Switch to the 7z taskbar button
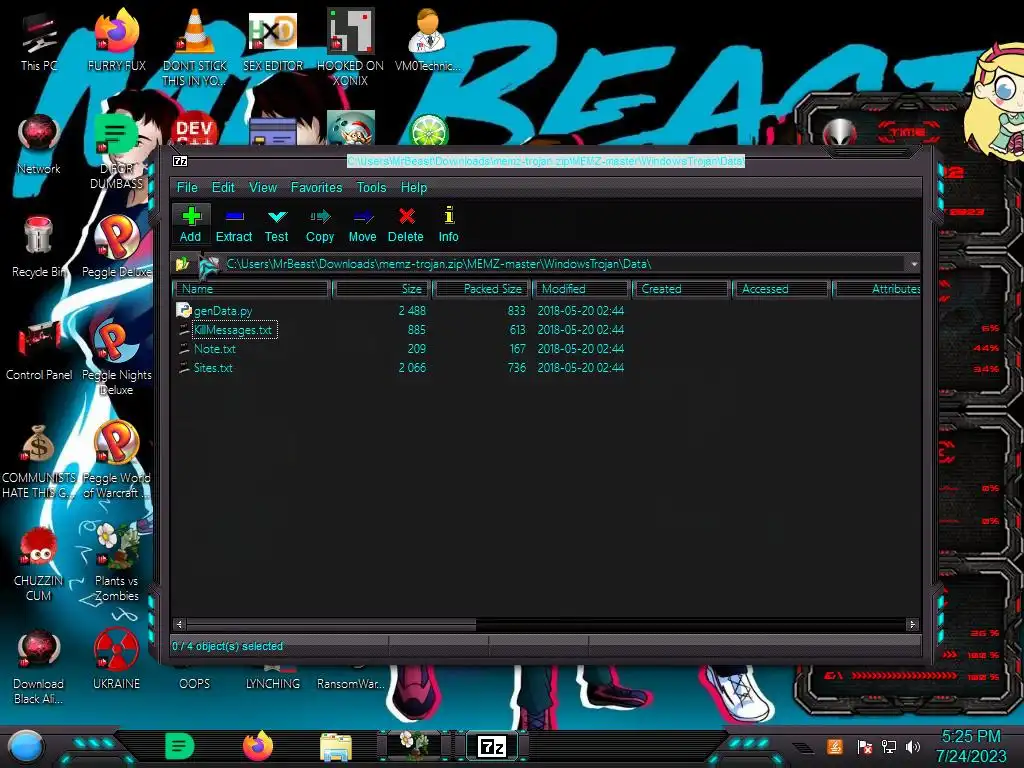 (x=492, y=746)
